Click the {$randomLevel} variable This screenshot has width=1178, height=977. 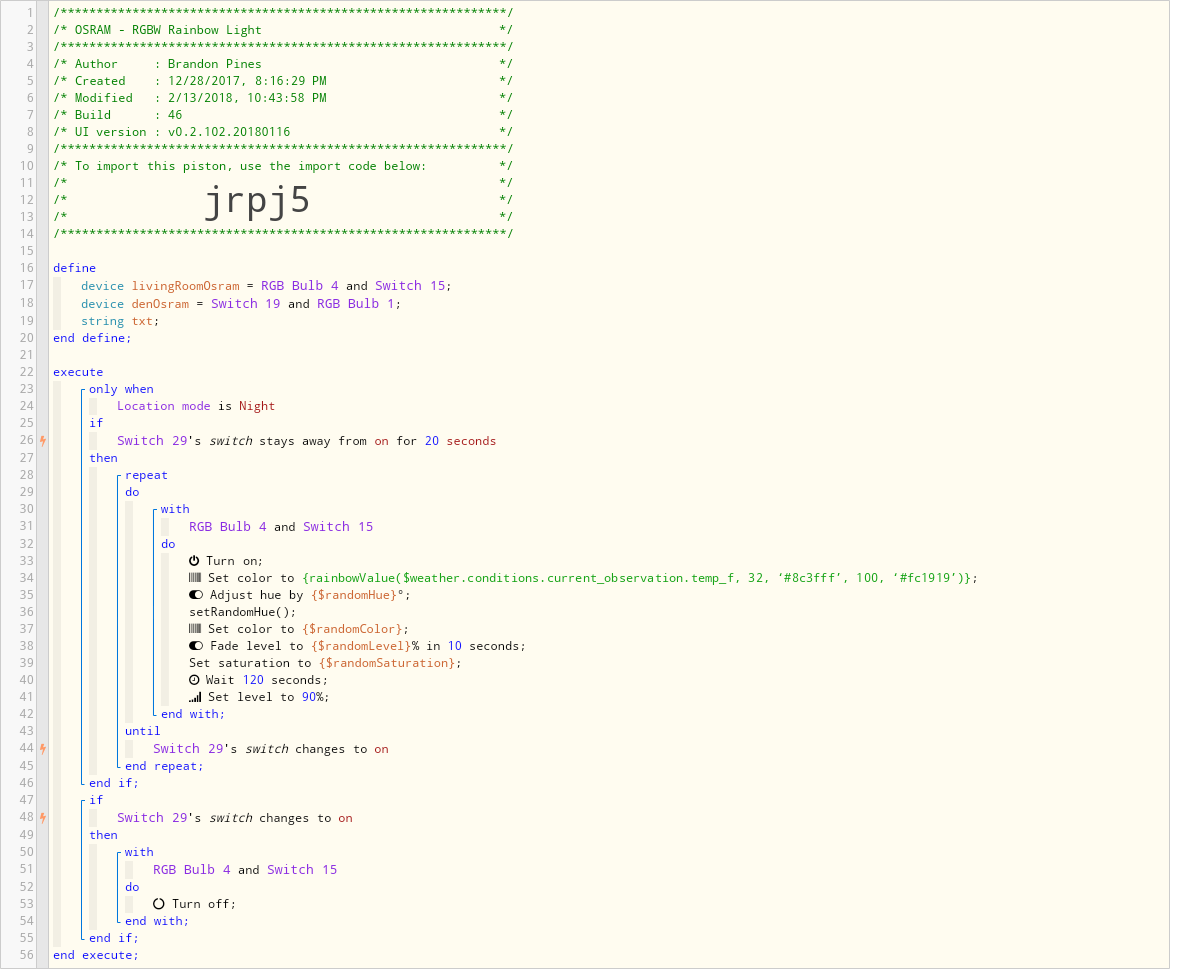pyautogui.click(x=361, y=647)
